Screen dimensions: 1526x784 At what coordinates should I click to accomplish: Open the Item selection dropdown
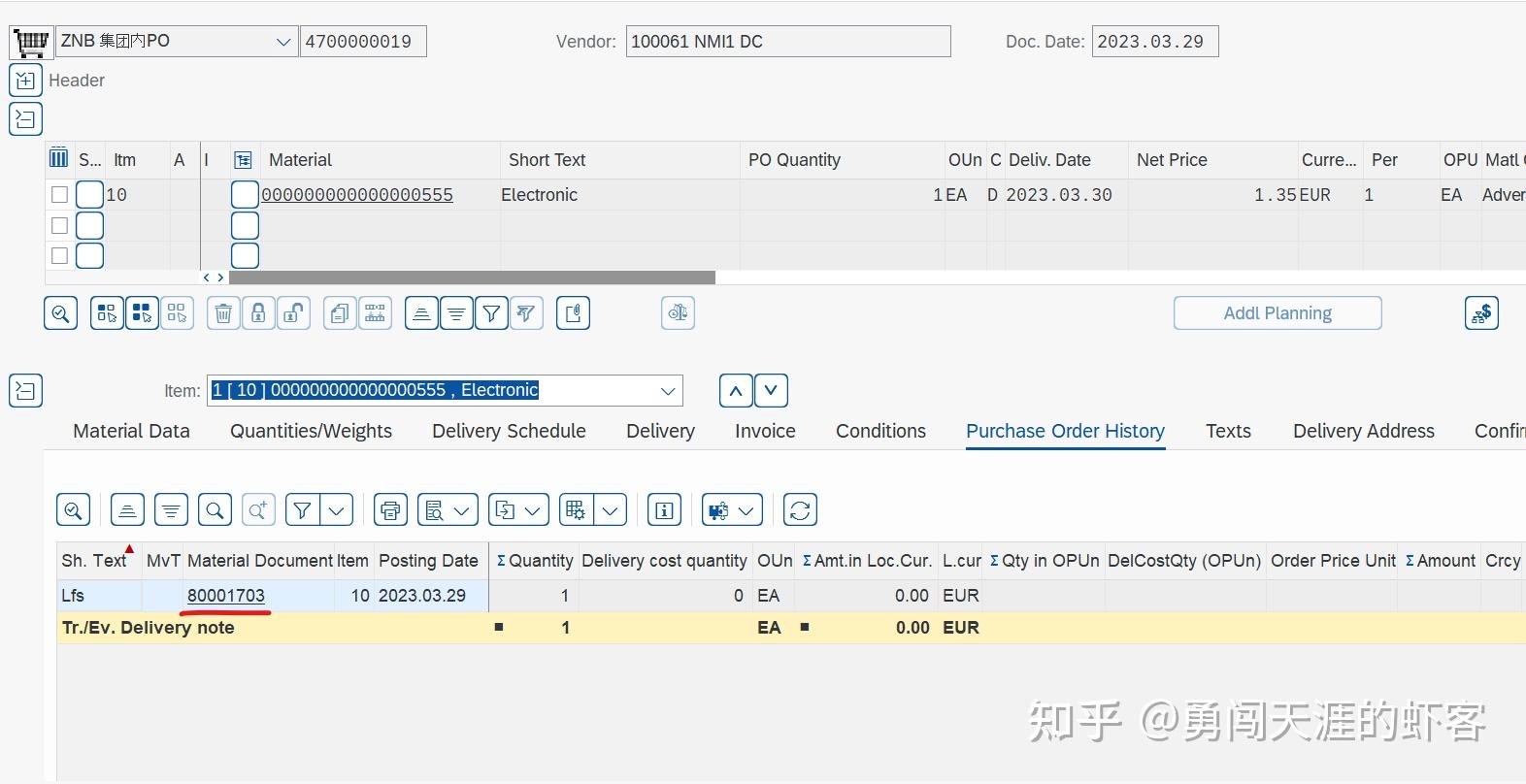(x=668, y=391)
